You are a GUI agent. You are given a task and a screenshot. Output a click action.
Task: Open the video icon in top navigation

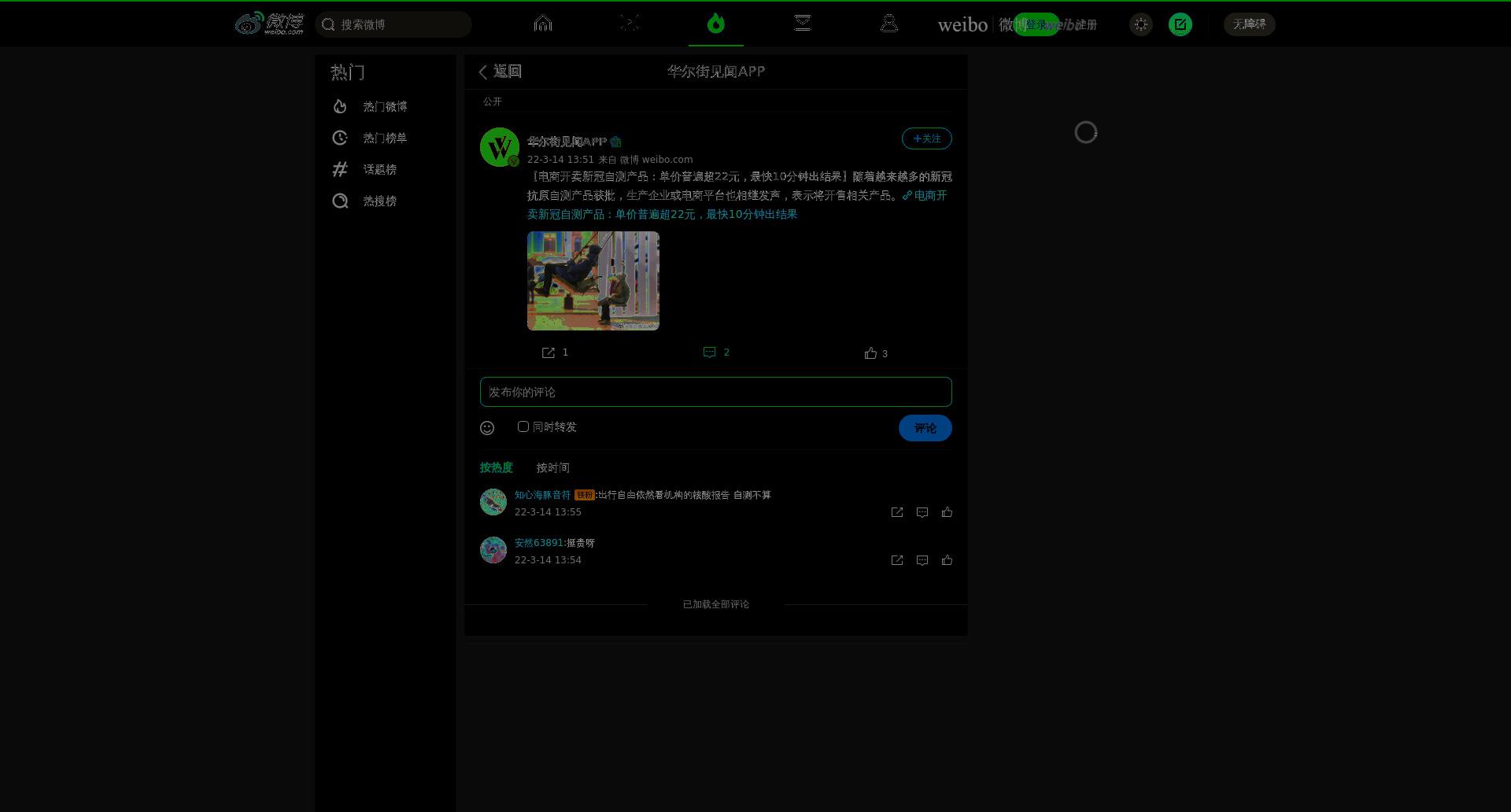coord(629,23)
